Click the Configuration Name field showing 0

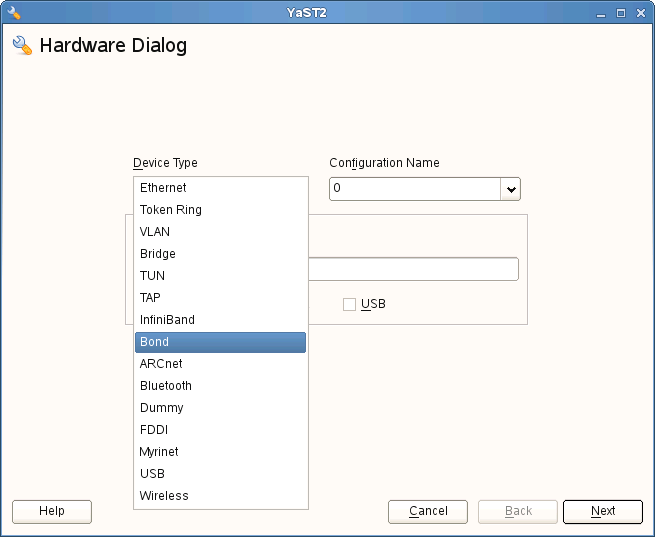click(415, 189)
